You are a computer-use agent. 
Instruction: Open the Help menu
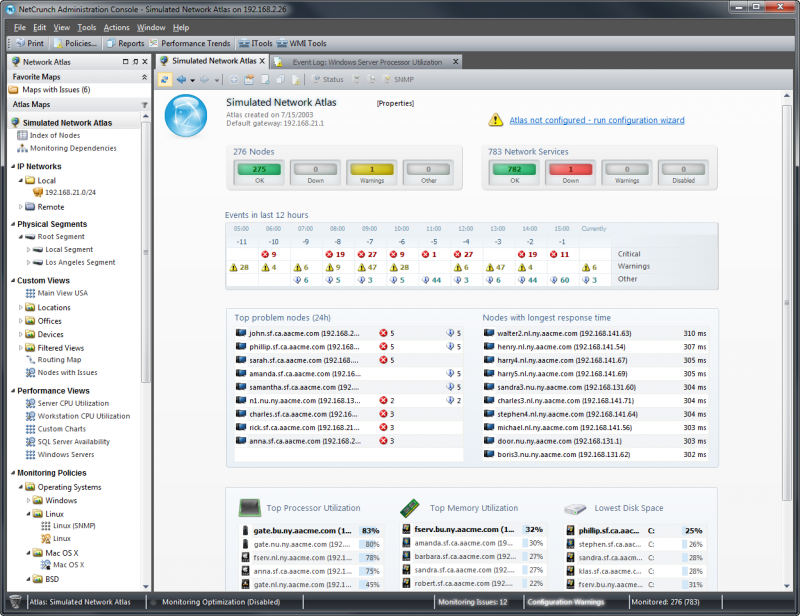pyautogui.click(x=181, y=28)
